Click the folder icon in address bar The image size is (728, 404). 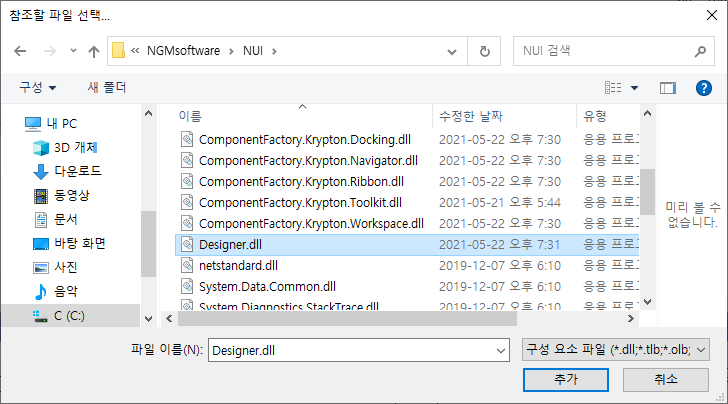pyautogui.click(x=119, y=51)
